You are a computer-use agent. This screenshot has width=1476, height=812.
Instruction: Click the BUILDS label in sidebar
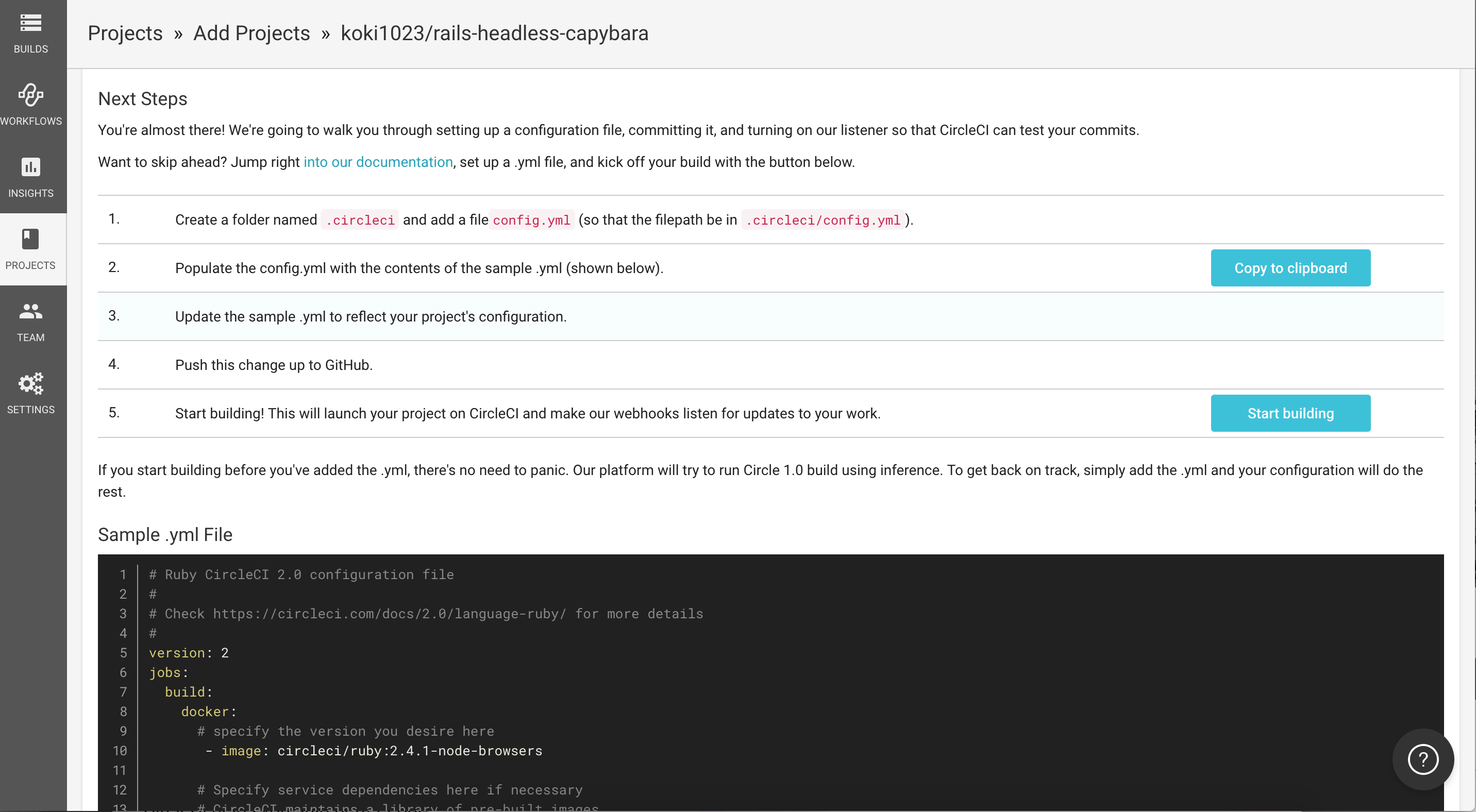pyautogui.click(x=31, y=49)
